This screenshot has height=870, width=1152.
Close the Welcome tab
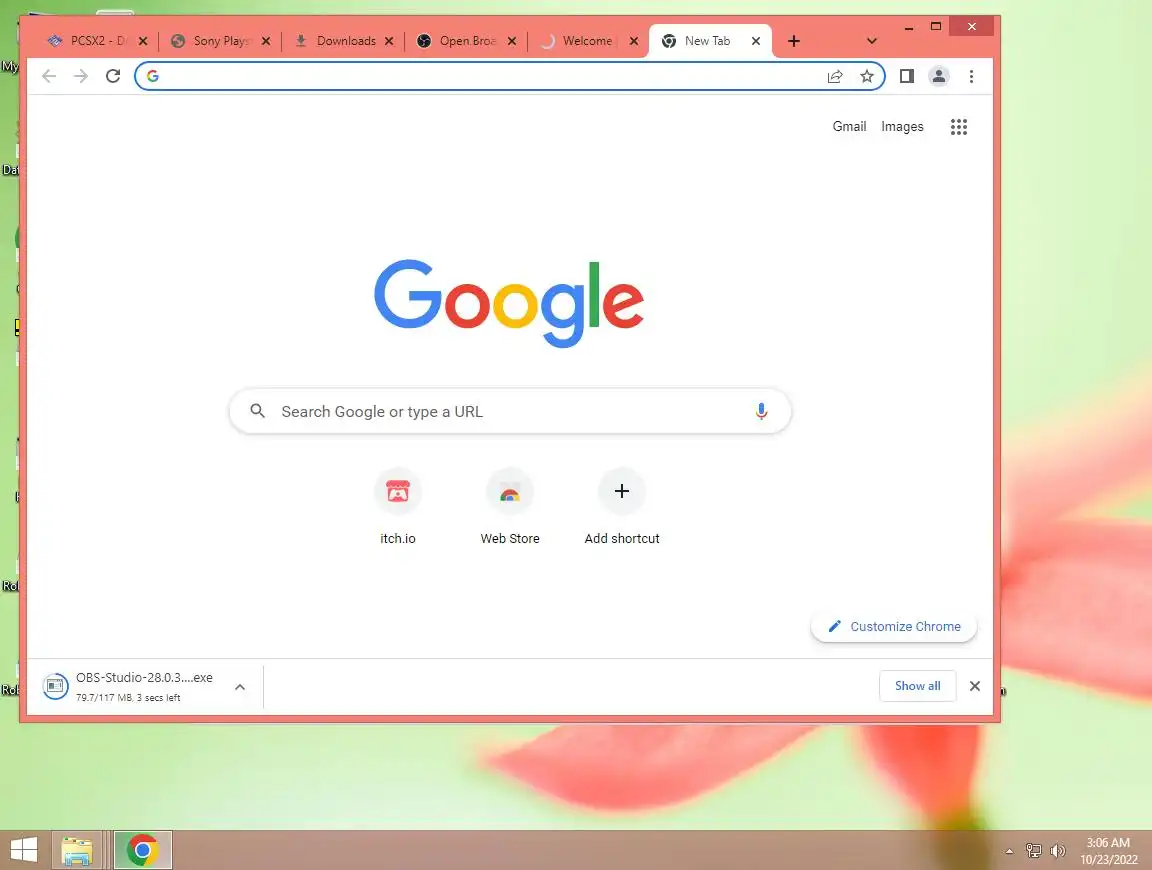click(x=634, y=41)
